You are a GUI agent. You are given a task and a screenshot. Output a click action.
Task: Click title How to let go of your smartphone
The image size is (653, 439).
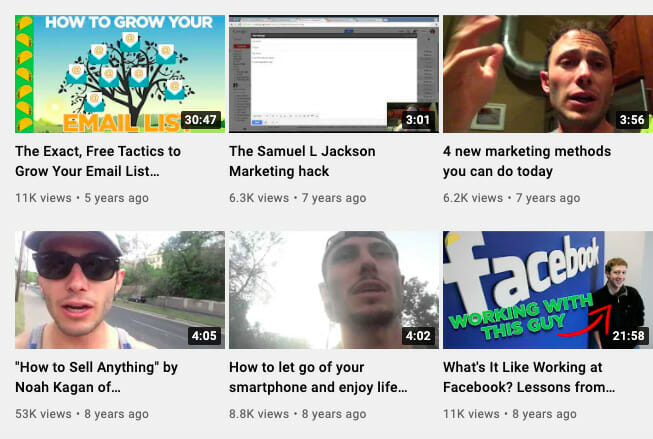pos(318,377)
